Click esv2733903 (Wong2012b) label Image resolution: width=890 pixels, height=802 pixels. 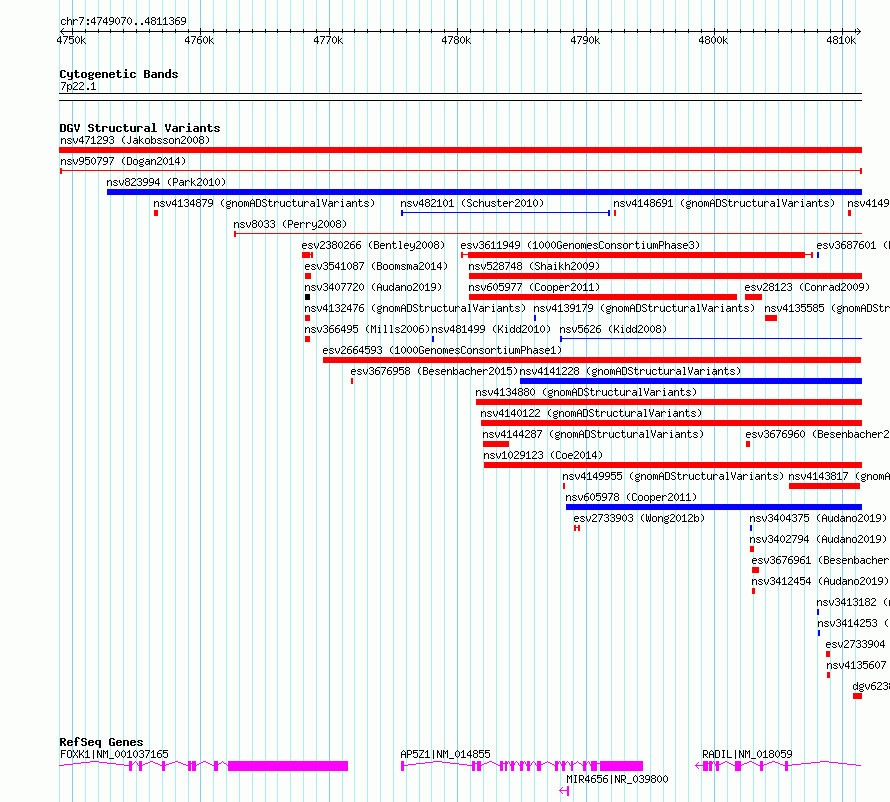[x=639, y=518]
